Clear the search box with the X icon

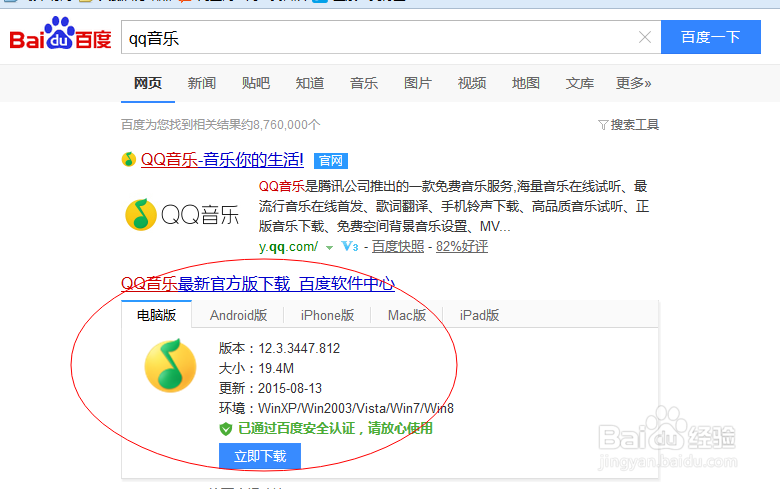[x=645, y=37]
